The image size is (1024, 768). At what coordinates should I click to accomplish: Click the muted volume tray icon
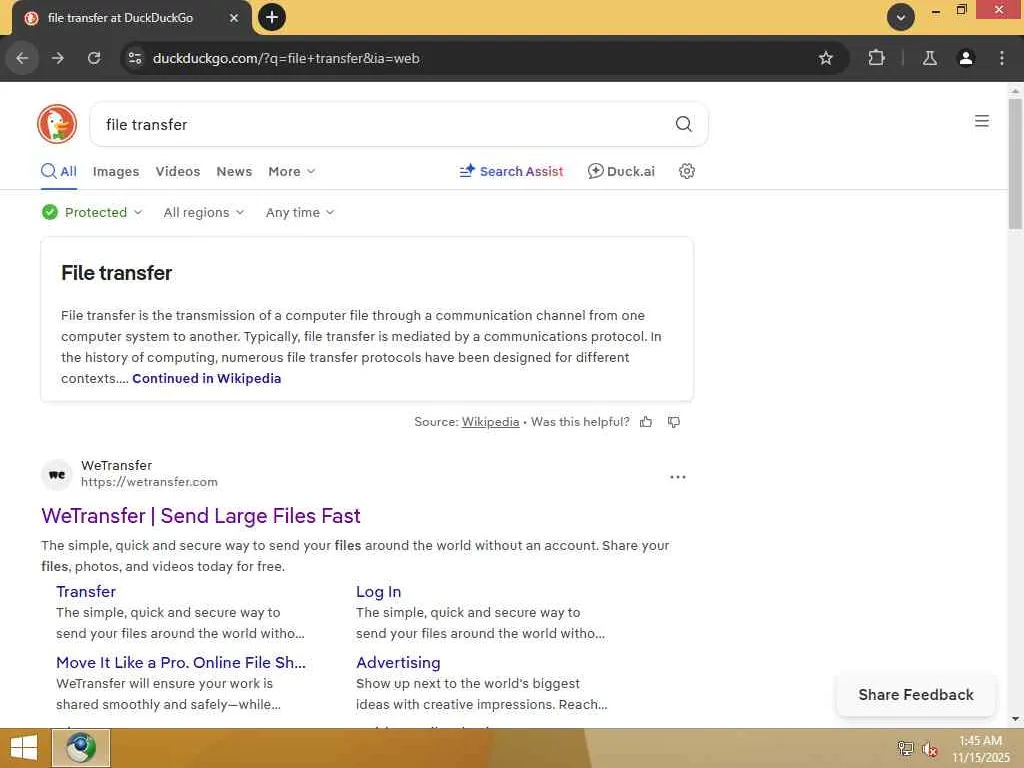pyautogui.click(x=930, y=749)
